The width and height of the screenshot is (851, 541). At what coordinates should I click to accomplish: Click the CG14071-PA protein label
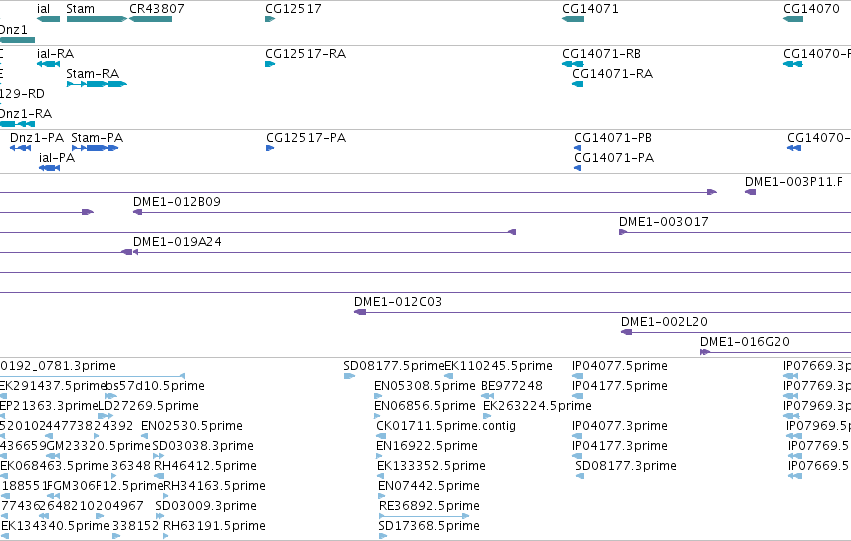tap(614, 158)
